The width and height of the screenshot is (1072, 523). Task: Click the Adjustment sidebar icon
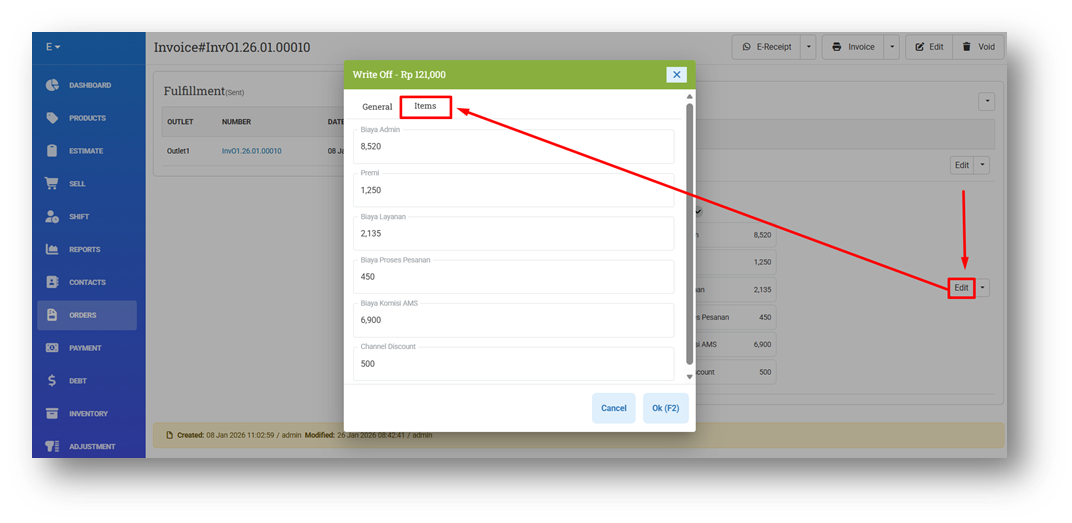[52, 446]
